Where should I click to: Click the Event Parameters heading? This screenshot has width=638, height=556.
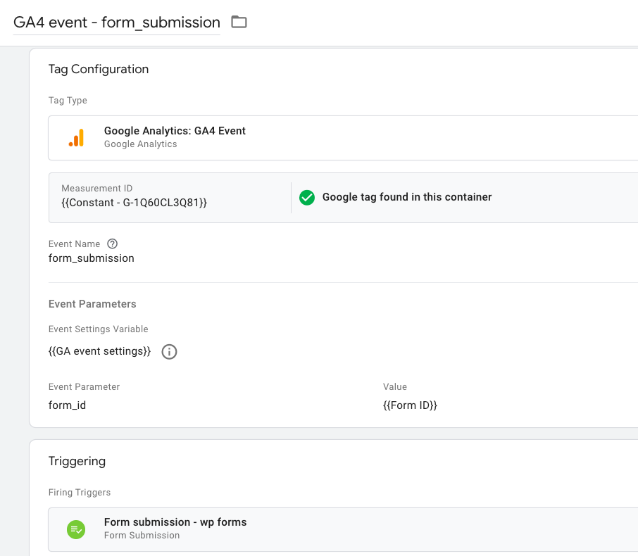coord(92,304)
